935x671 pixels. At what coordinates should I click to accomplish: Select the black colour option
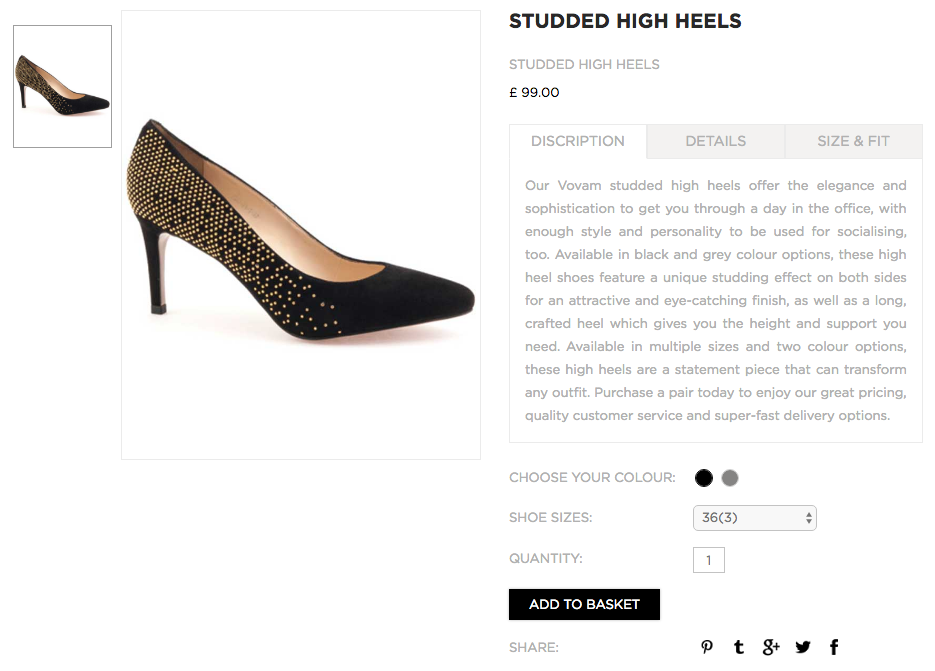coord(704,478)
